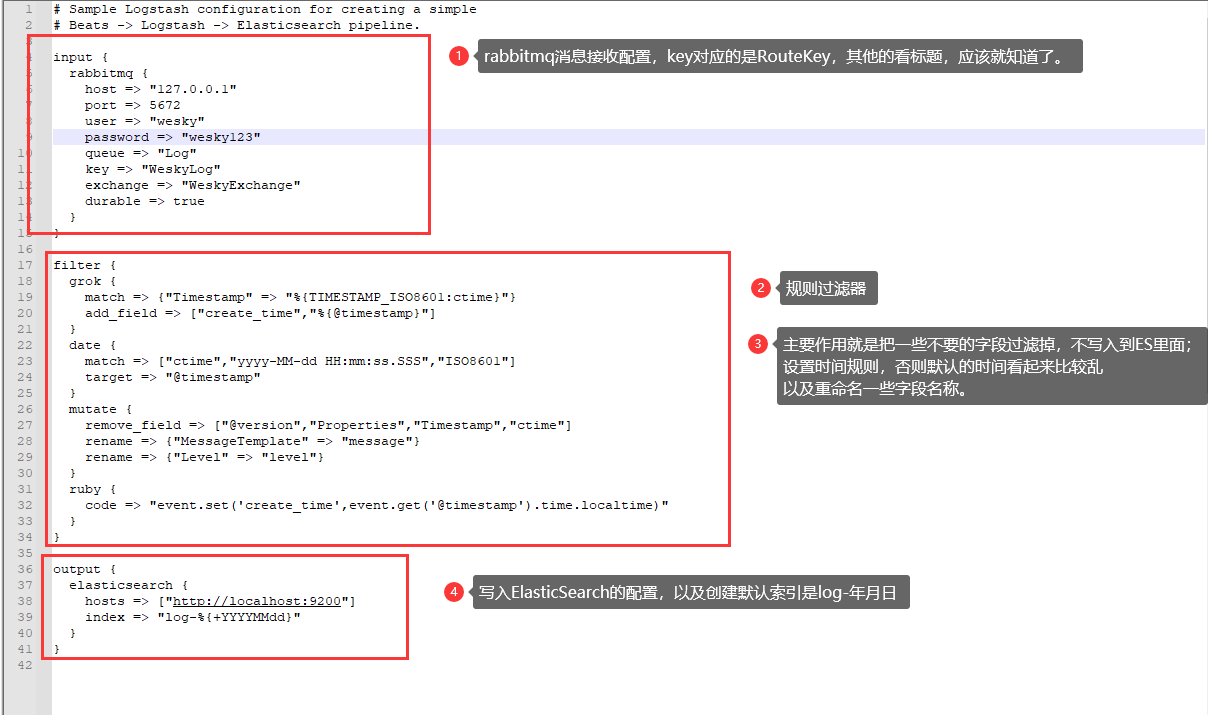Screen dimensions: 1208x715
Task: Place cursor on "input {" line
Action: click(80, 57)
